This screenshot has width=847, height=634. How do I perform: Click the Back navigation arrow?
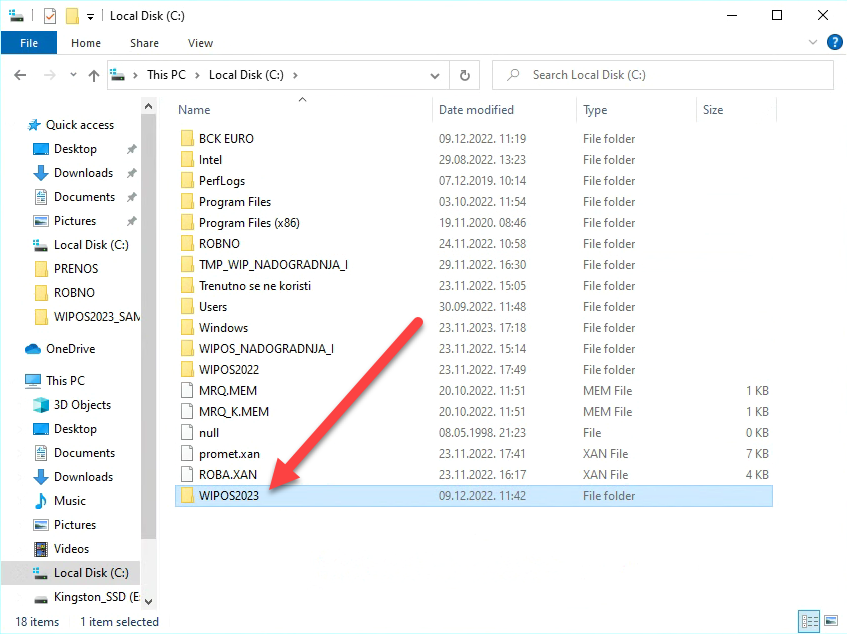(x=20, y=75)
